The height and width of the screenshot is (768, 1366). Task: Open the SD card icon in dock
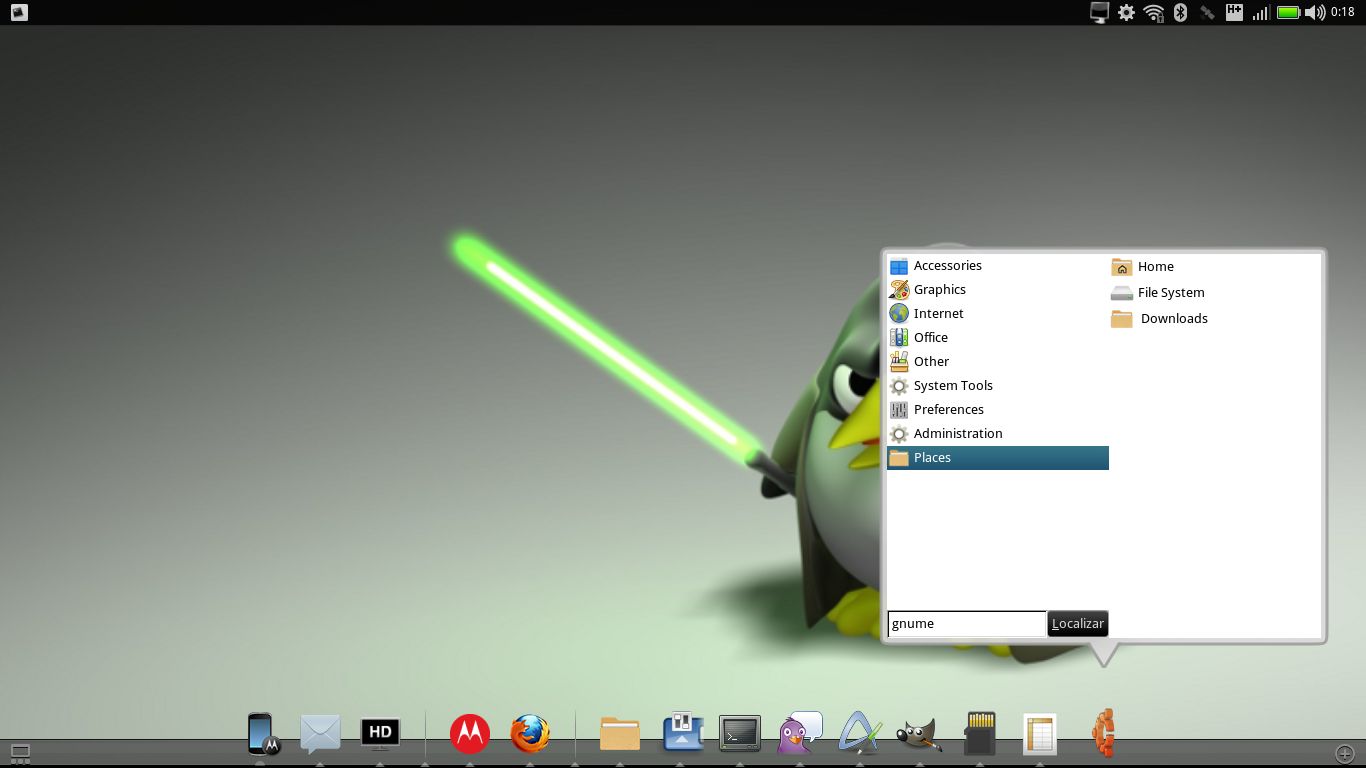[979, 733]
